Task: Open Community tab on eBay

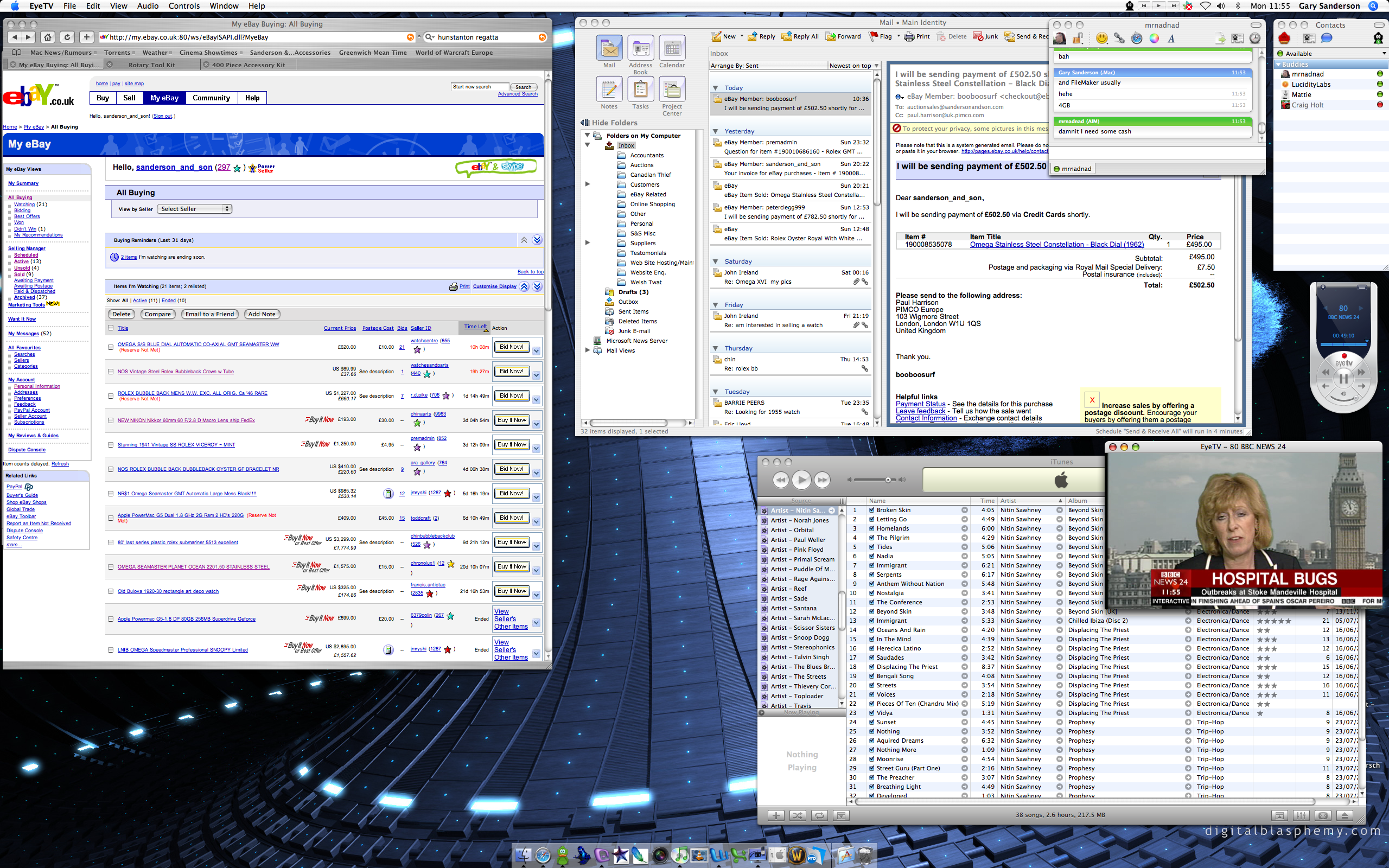Action: (211, 98)
